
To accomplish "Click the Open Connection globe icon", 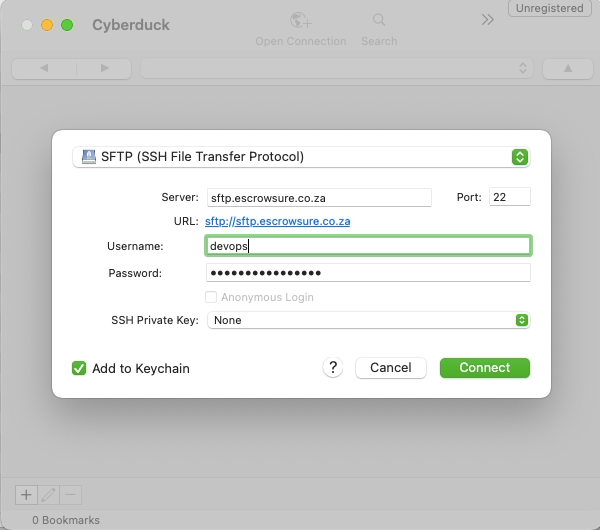I will point(300,20).
